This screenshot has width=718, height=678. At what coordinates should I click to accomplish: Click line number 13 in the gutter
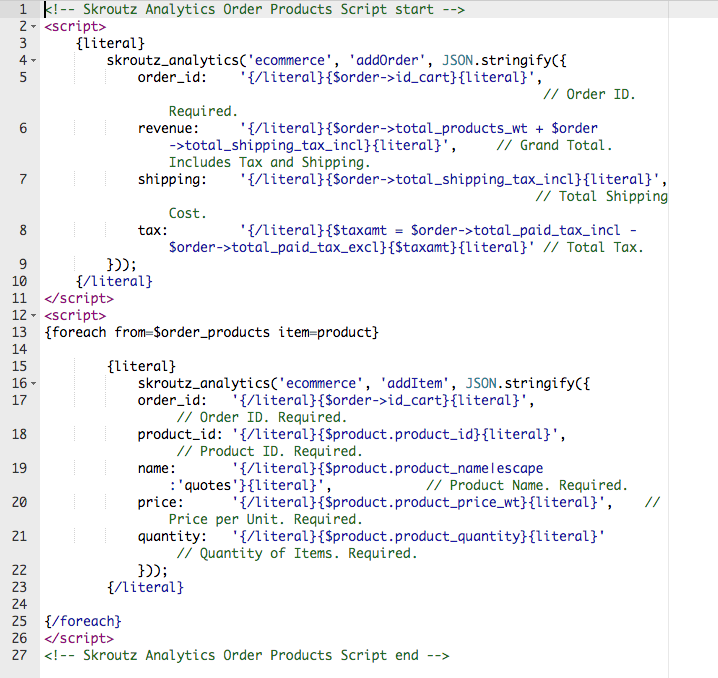click(x=20, y=332)
